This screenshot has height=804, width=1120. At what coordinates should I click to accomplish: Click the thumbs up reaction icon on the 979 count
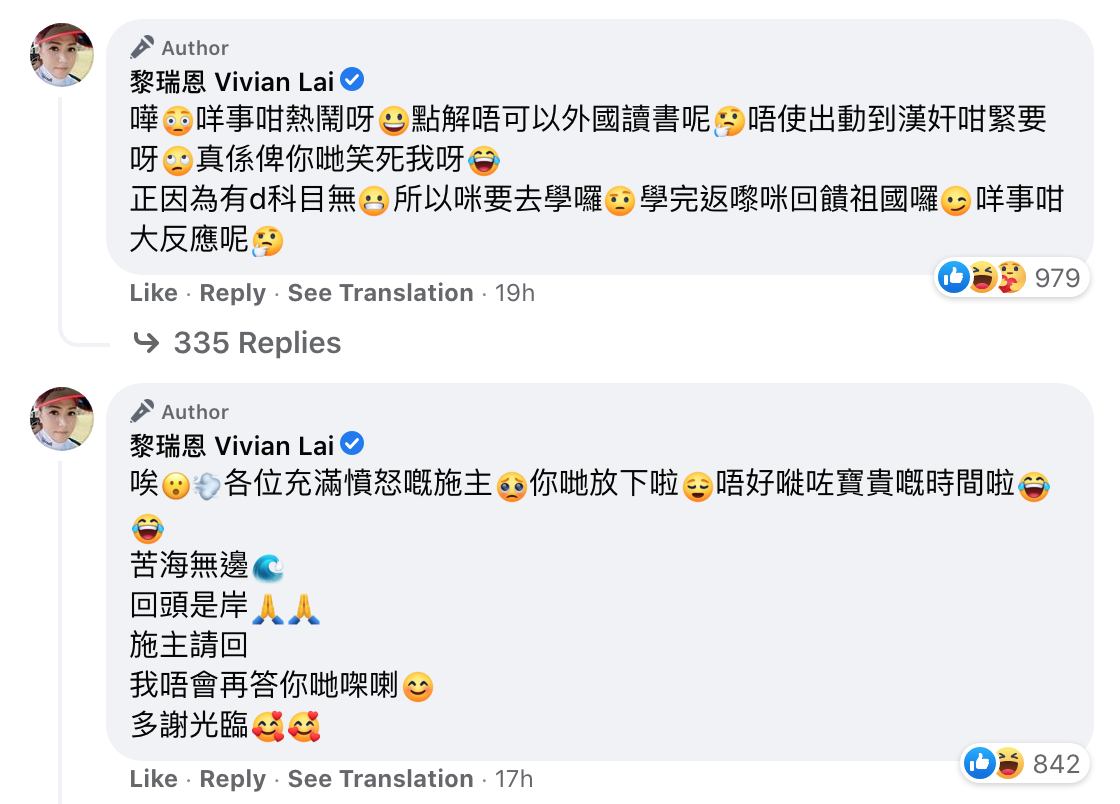[x=954, y=277]
